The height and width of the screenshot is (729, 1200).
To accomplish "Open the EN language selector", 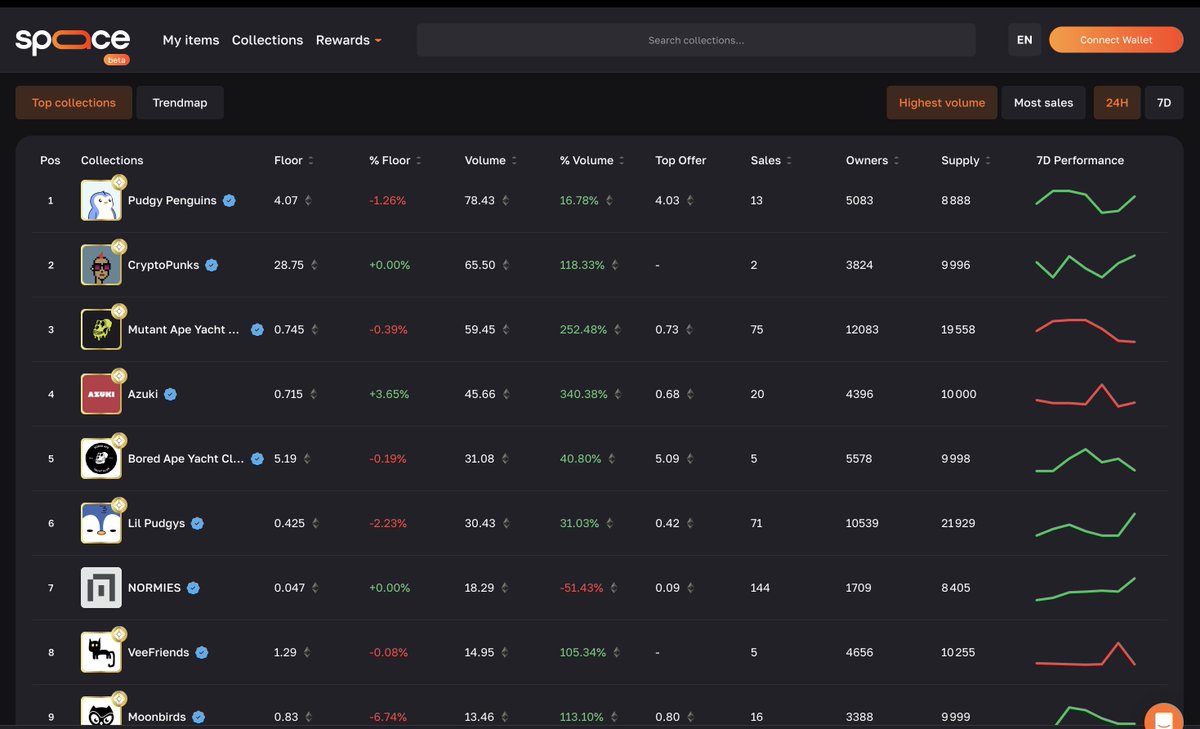I will coord(1024,40).
